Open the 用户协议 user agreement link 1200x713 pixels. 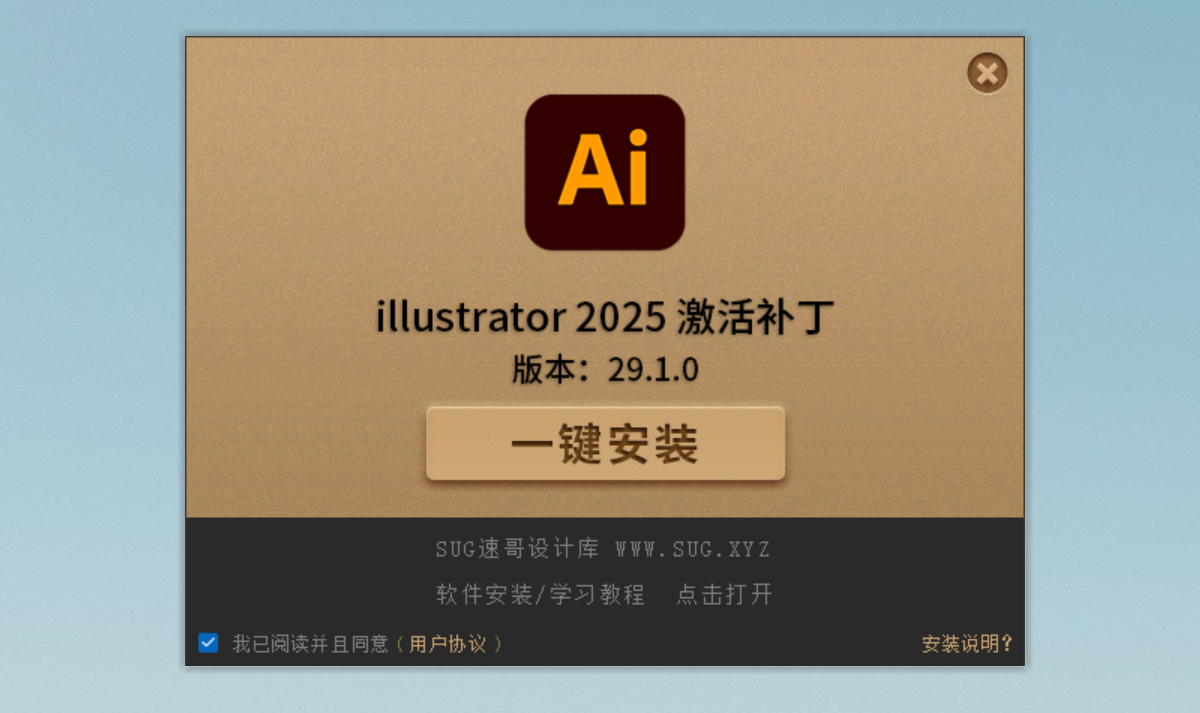[x=448, y=644]
